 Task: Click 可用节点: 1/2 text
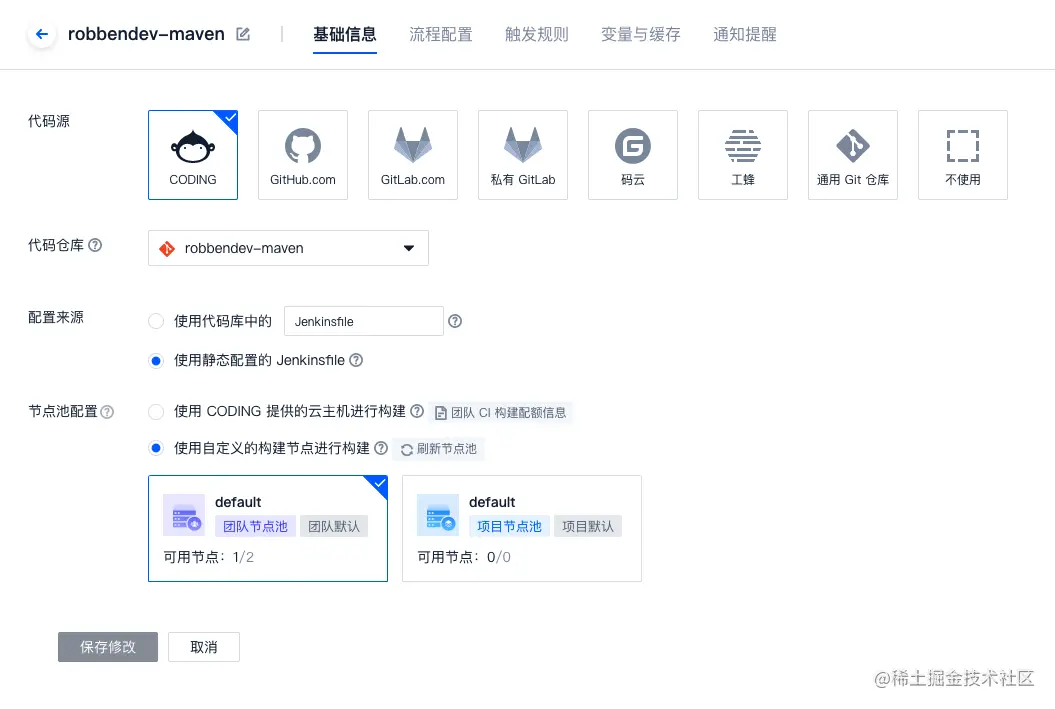(x=209, y=557)
